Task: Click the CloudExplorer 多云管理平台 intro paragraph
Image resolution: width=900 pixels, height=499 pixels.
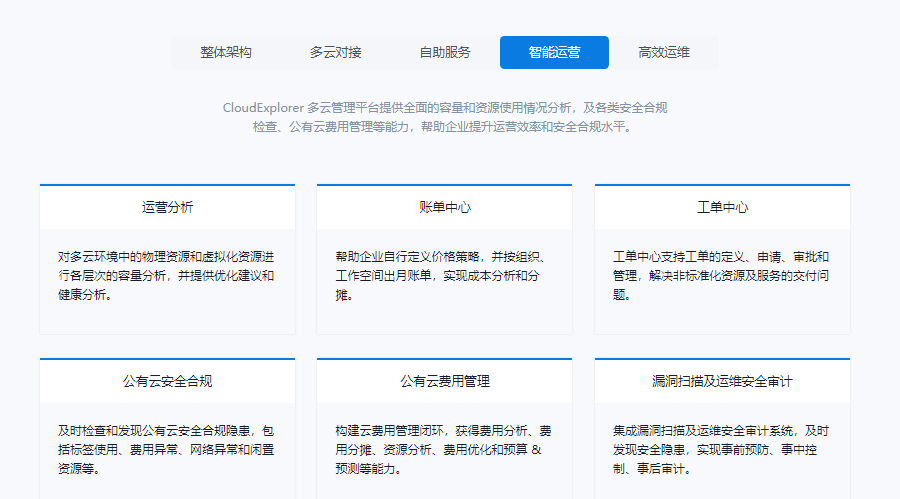Action: [x=445, y=117]
